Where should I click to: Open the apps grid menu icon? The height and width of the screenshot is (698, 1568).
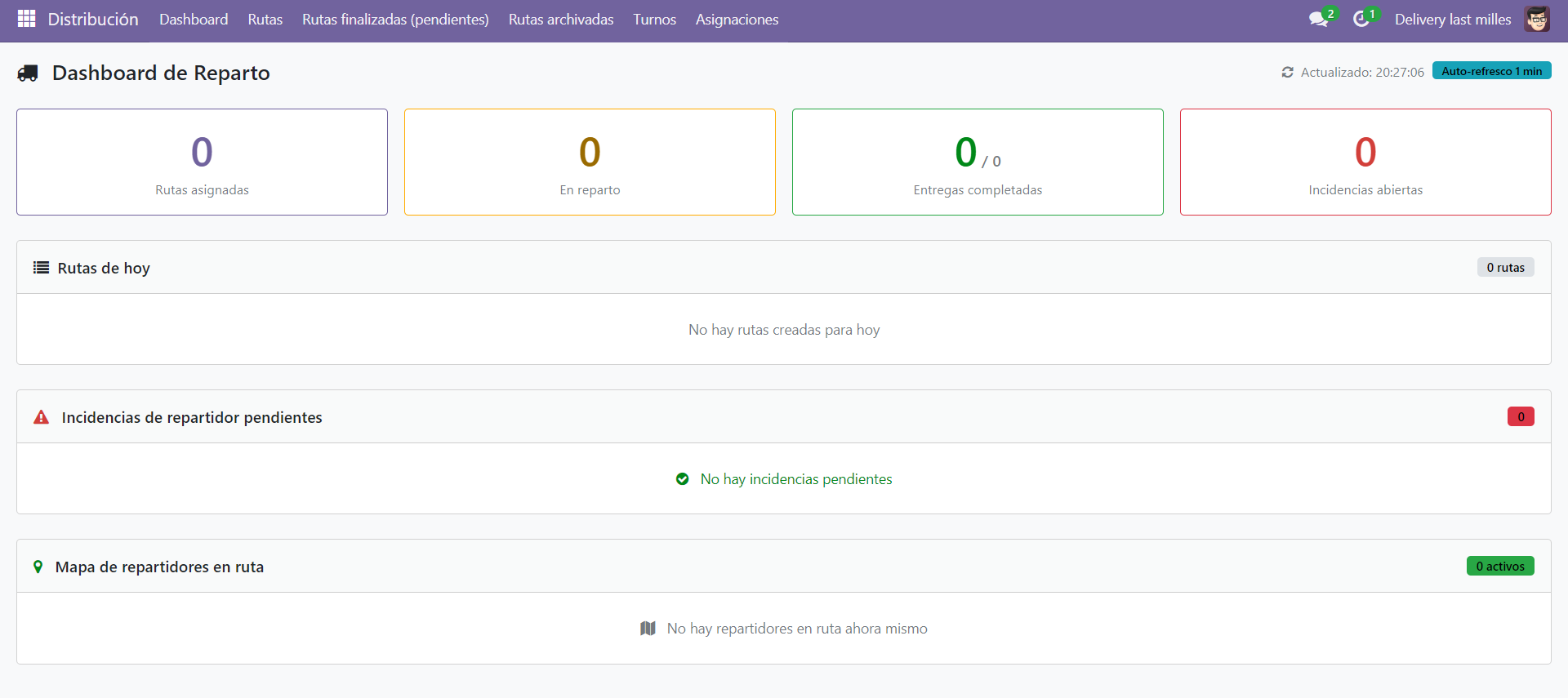(x=26, y=19)
